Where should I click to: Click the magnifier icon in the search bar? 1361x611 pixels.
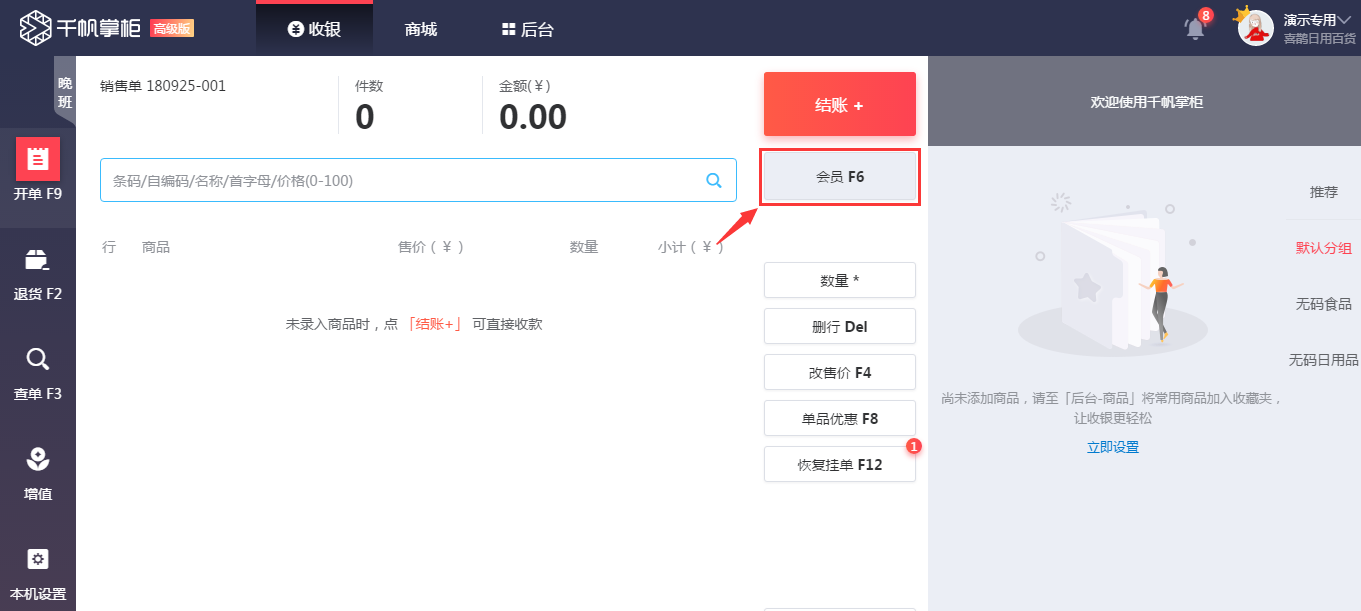pos(713,180)
